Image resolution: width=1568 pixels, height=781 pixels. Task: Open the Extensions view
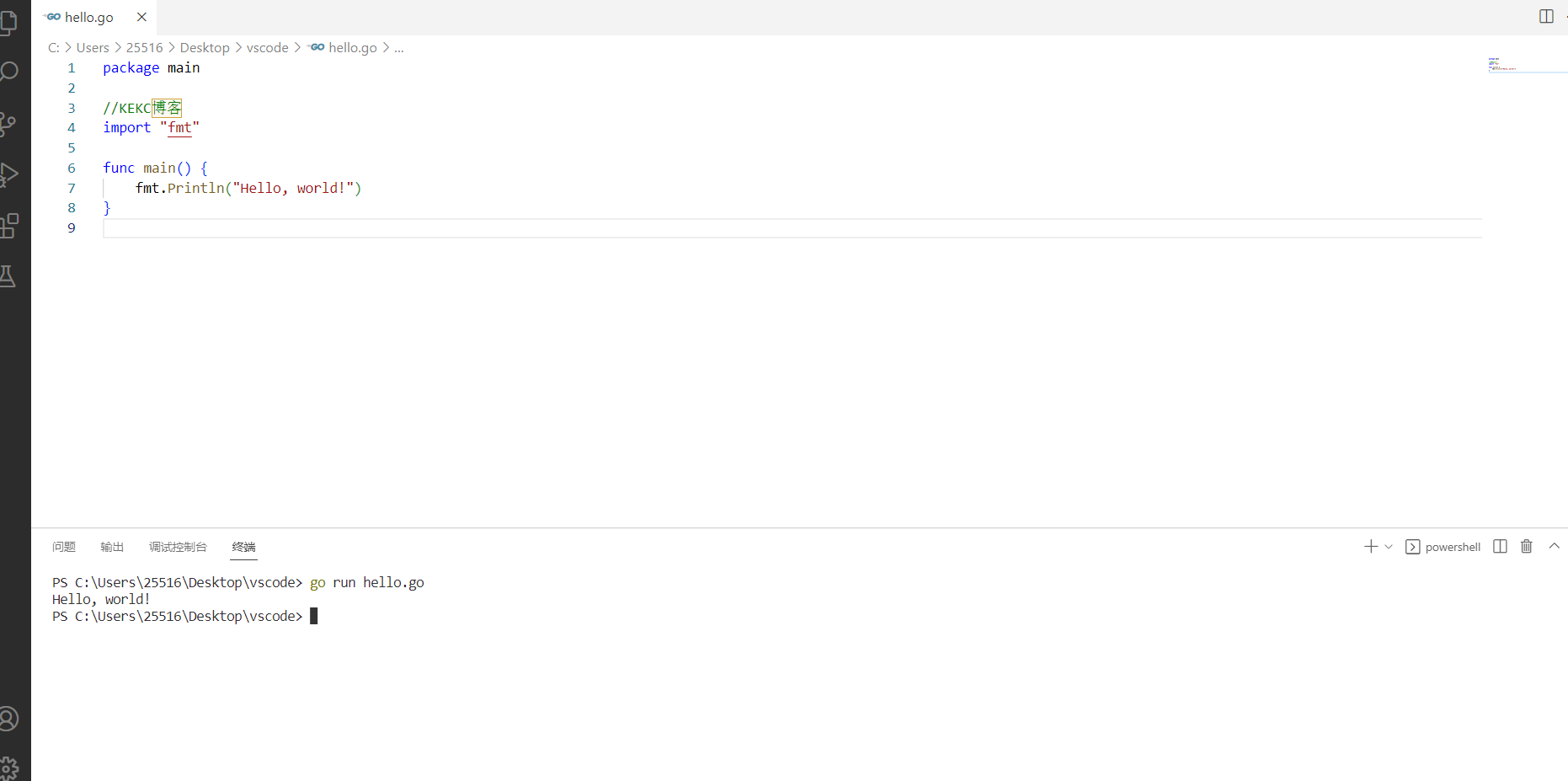(x=8, y=226)
